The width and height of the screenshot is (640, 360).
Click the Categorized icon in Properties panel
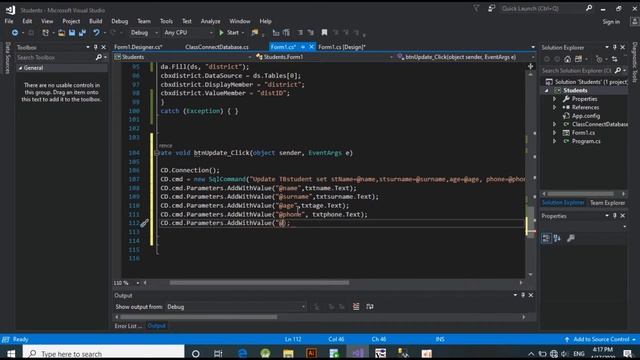pos(546,238)
